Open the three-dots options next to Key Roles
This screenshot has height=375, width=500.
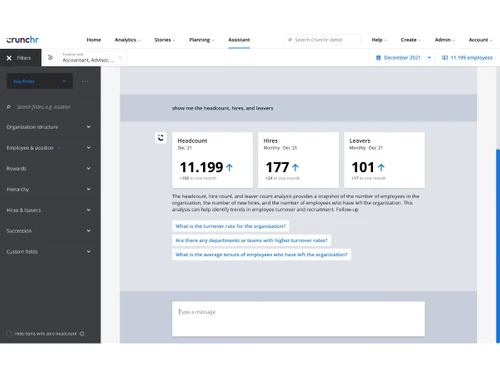85,81
